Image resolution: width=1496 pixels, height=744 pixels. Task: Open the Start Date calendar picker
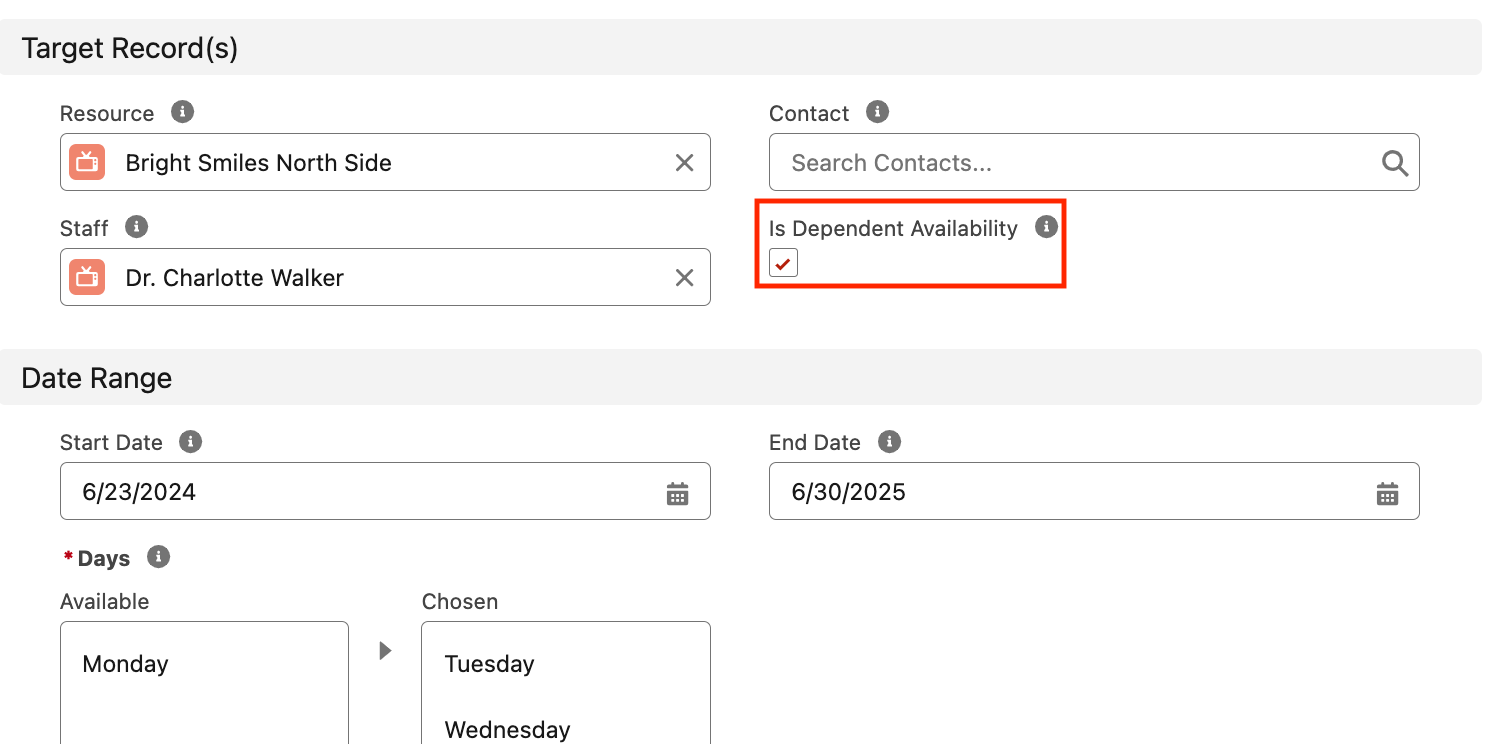point(678,493)
